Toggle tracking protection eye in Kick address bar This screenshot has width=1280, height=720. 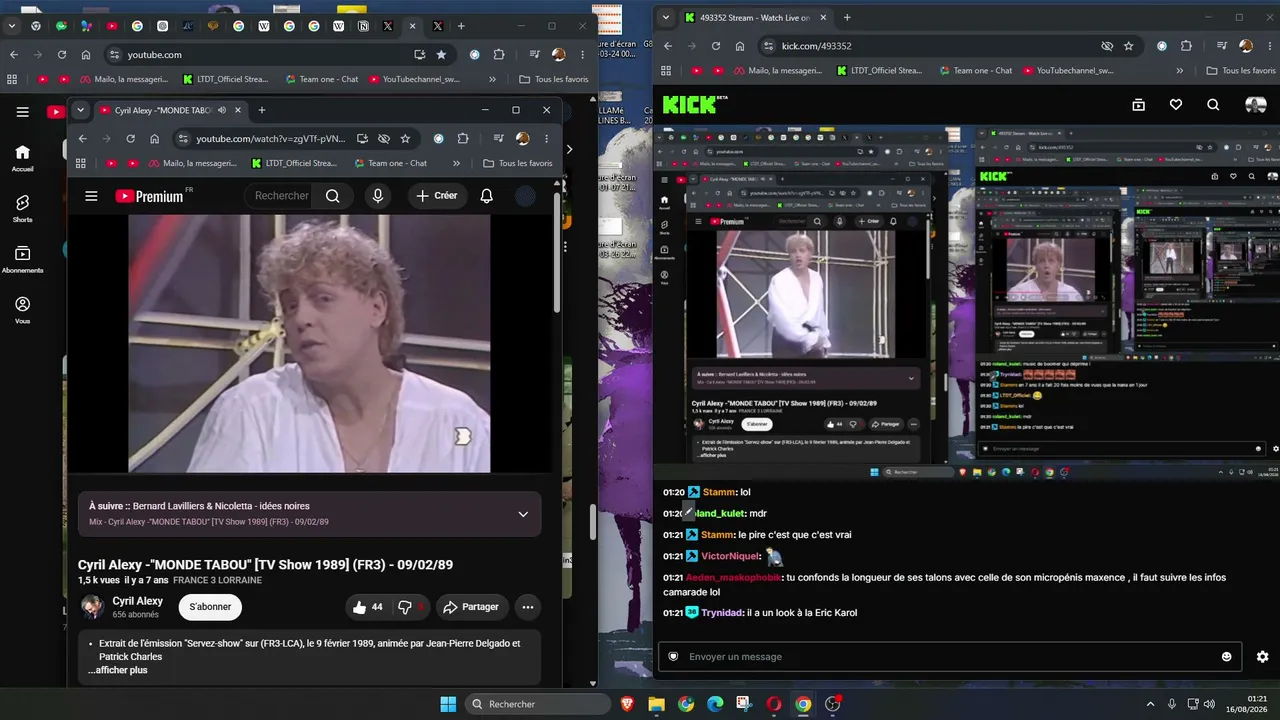click(1107, 46)
